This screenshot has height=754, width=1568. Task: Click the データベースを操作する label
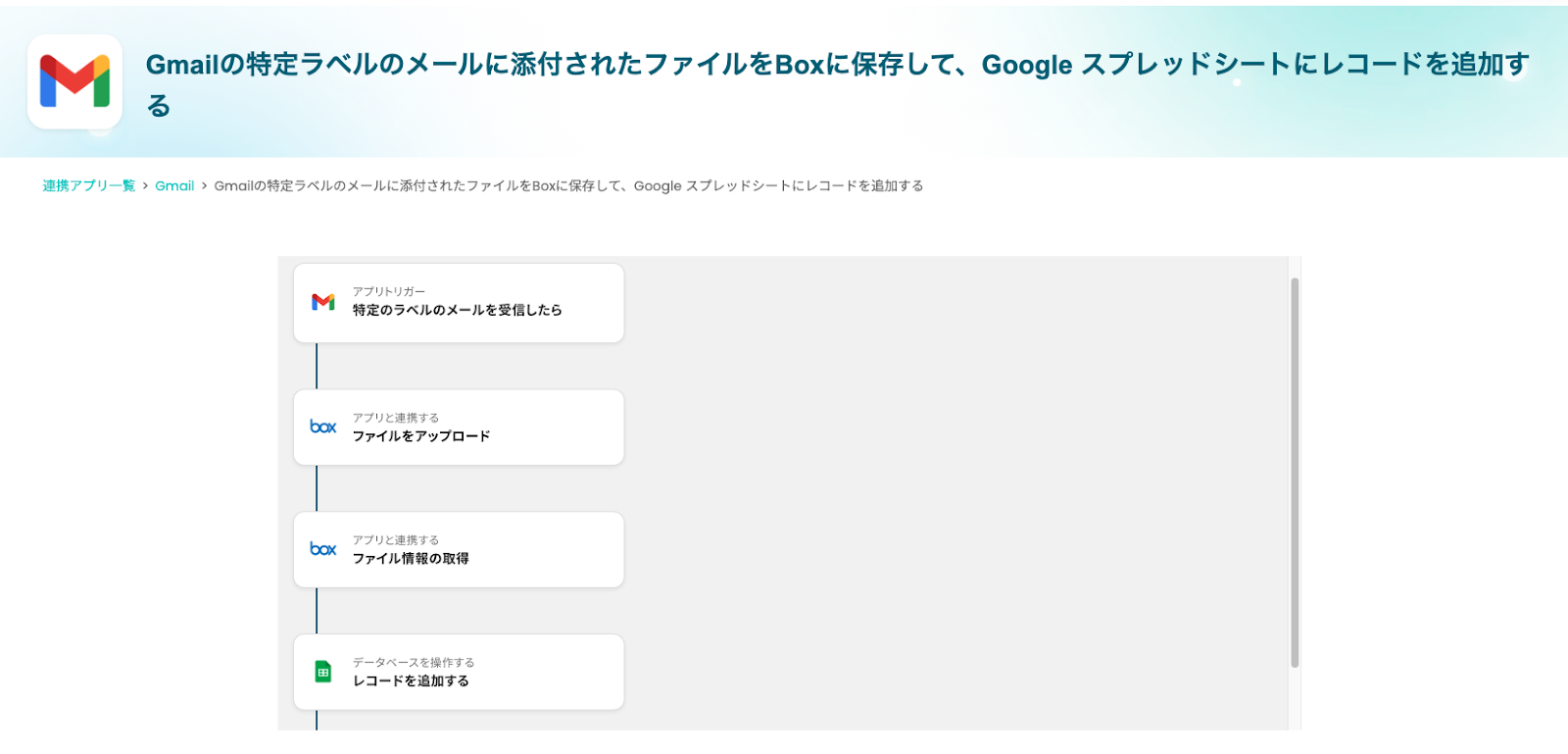coord(414,663)
